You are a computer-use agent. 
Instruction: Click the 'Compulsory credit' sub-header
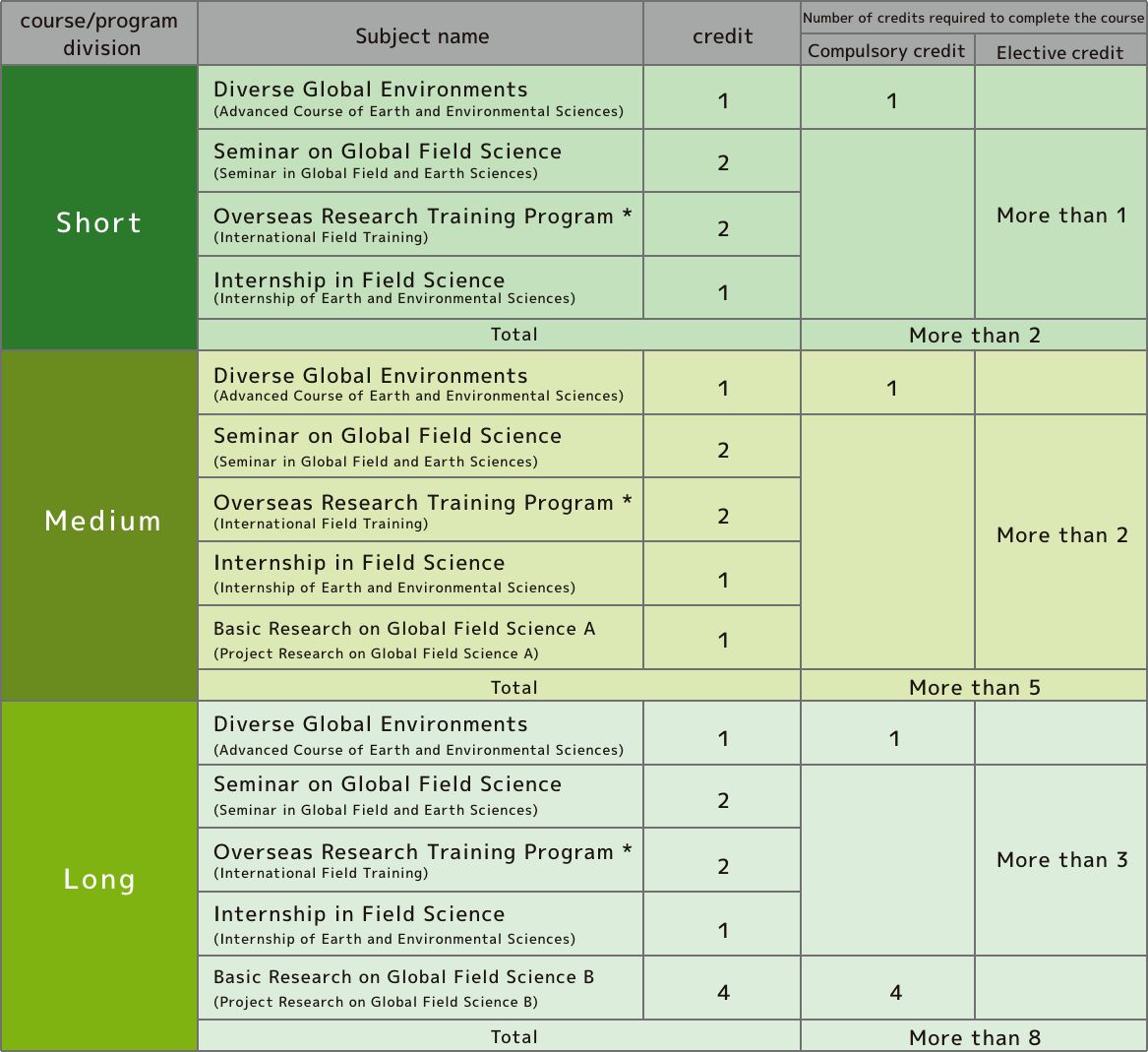(886, 51)
